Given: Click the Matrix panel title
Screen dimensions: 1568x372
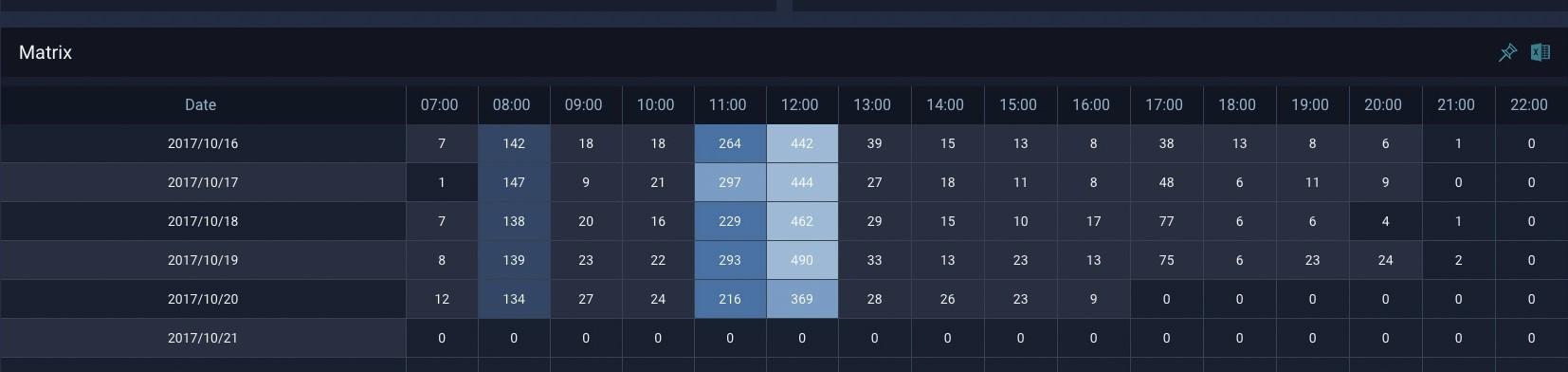Looking at the screenshot, I should coord(46,52).
